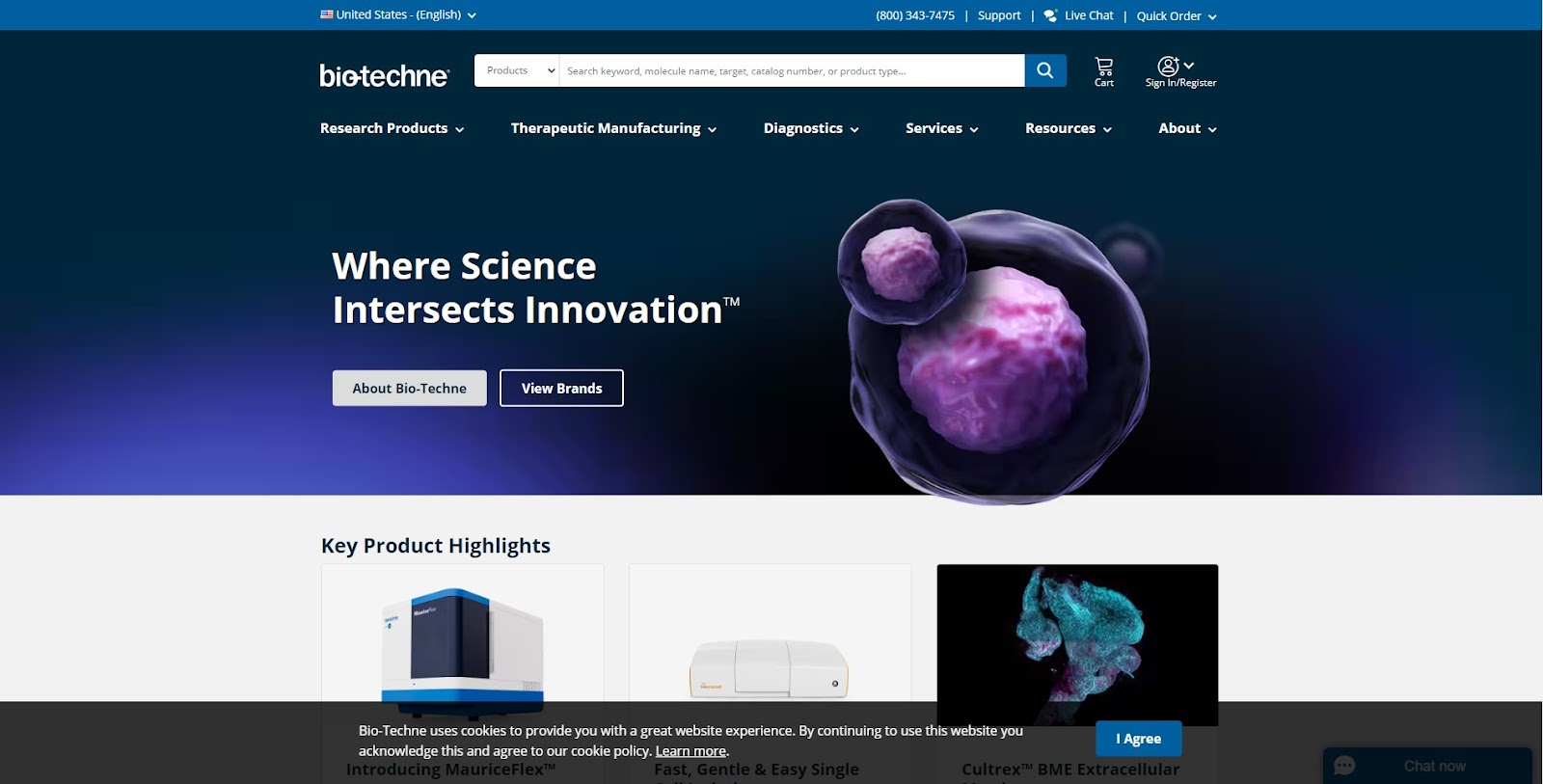Click the United States flag icon
The image size is (1543, 784).
click(x=327, y=14)
